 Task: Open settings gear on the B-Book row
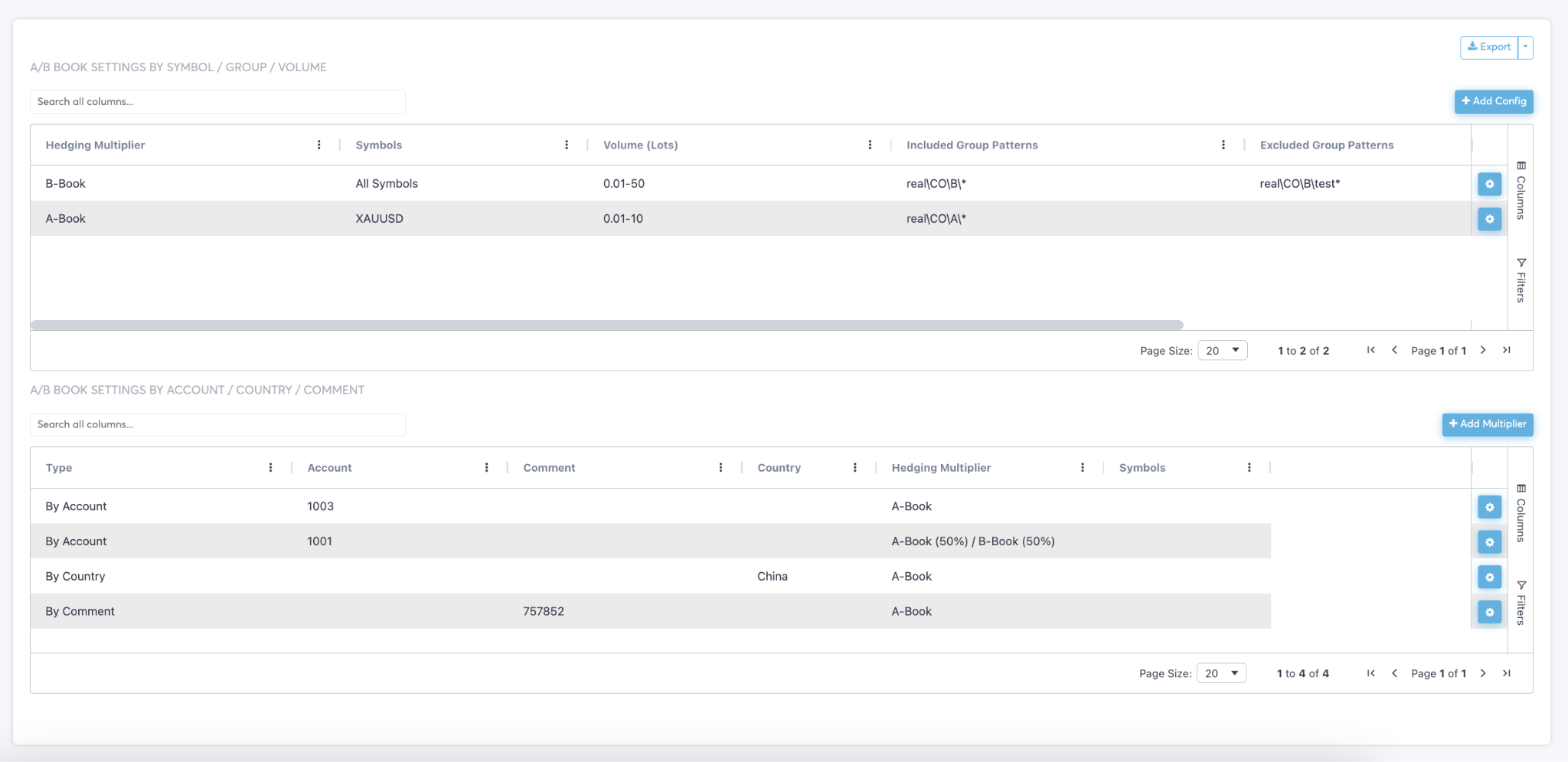pyautogui.click(x=1488, y=184)
